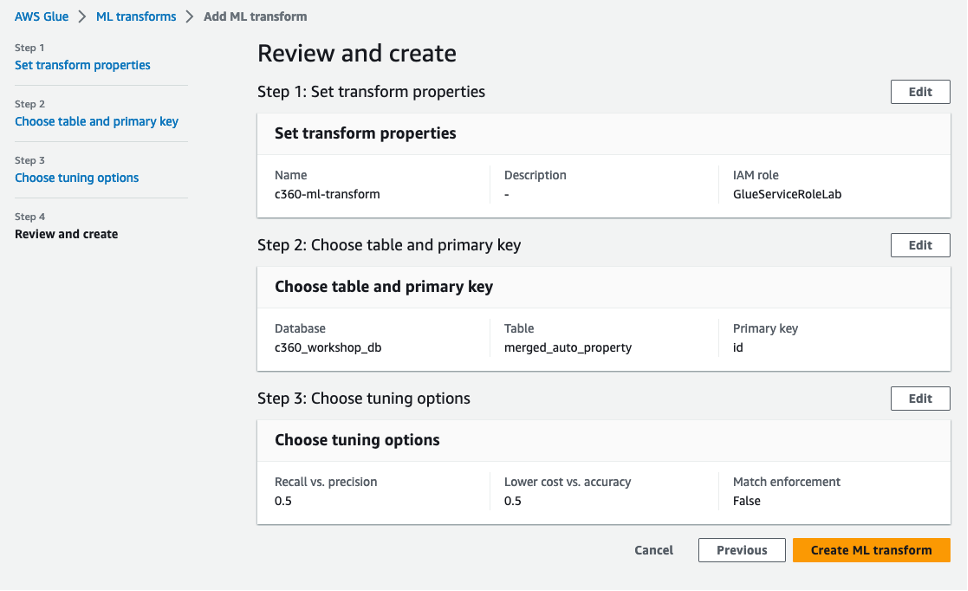Click the AWS Glue breadcrumb link
The height and width of the screenshot is (591, 968).
pyautogui.click(x=41, y=17)
